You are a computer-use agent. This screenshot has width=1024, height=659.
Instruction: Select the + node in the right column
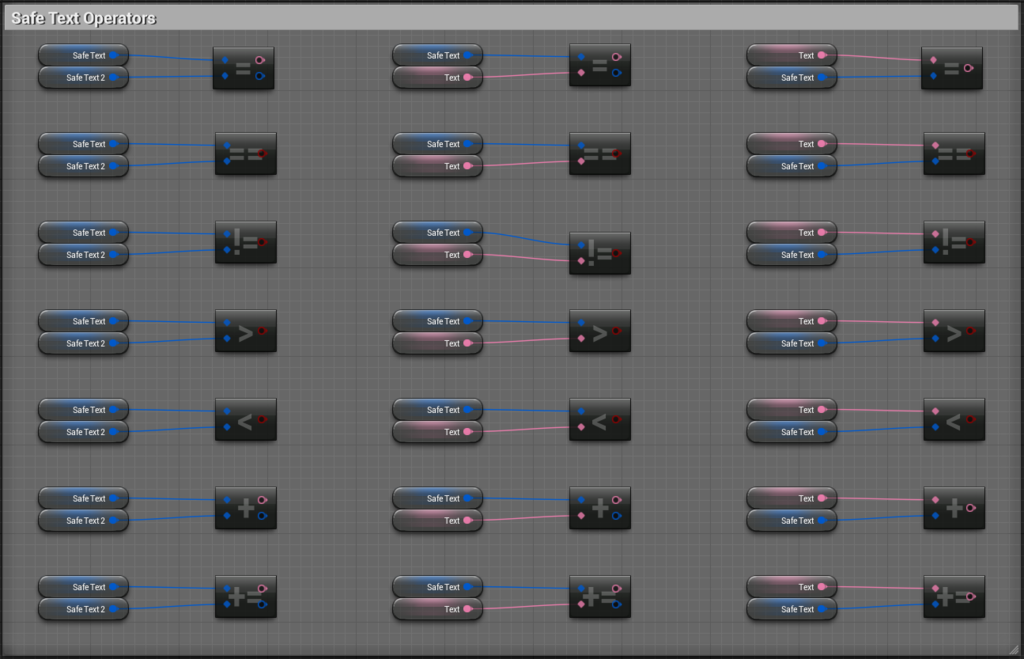pyautogui.click(x=953, y=509)
